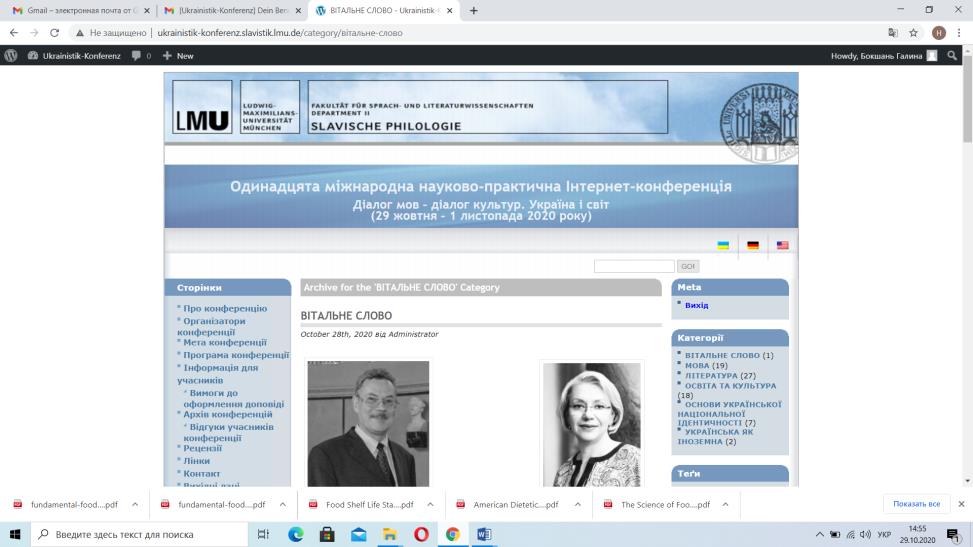This screenshot has height=547, width=973.
Task: Open the ЛІТЕРАТУРА category
Action: pos(711,376)
